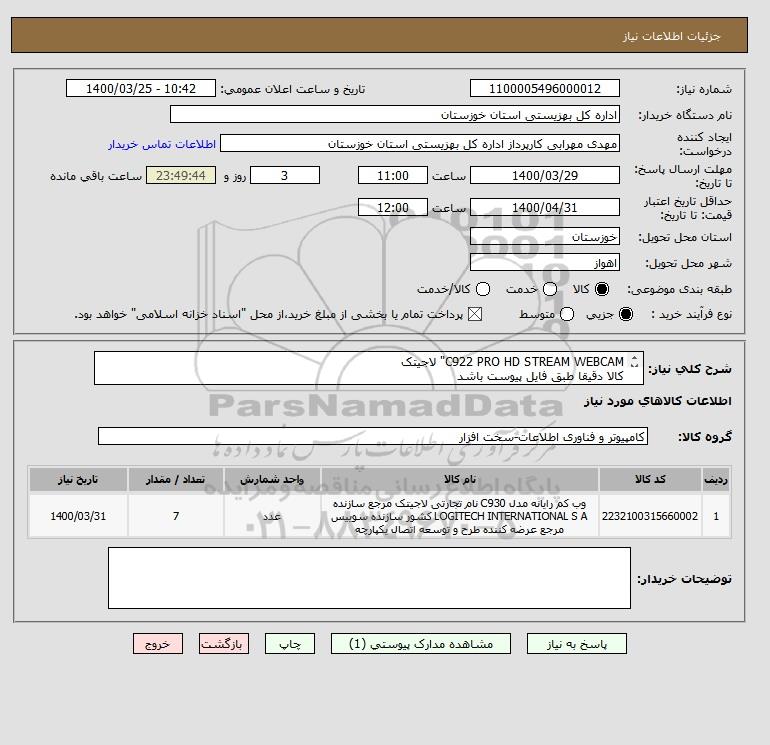Select the جزیی purchase type radio

click(x=626, y=314)
